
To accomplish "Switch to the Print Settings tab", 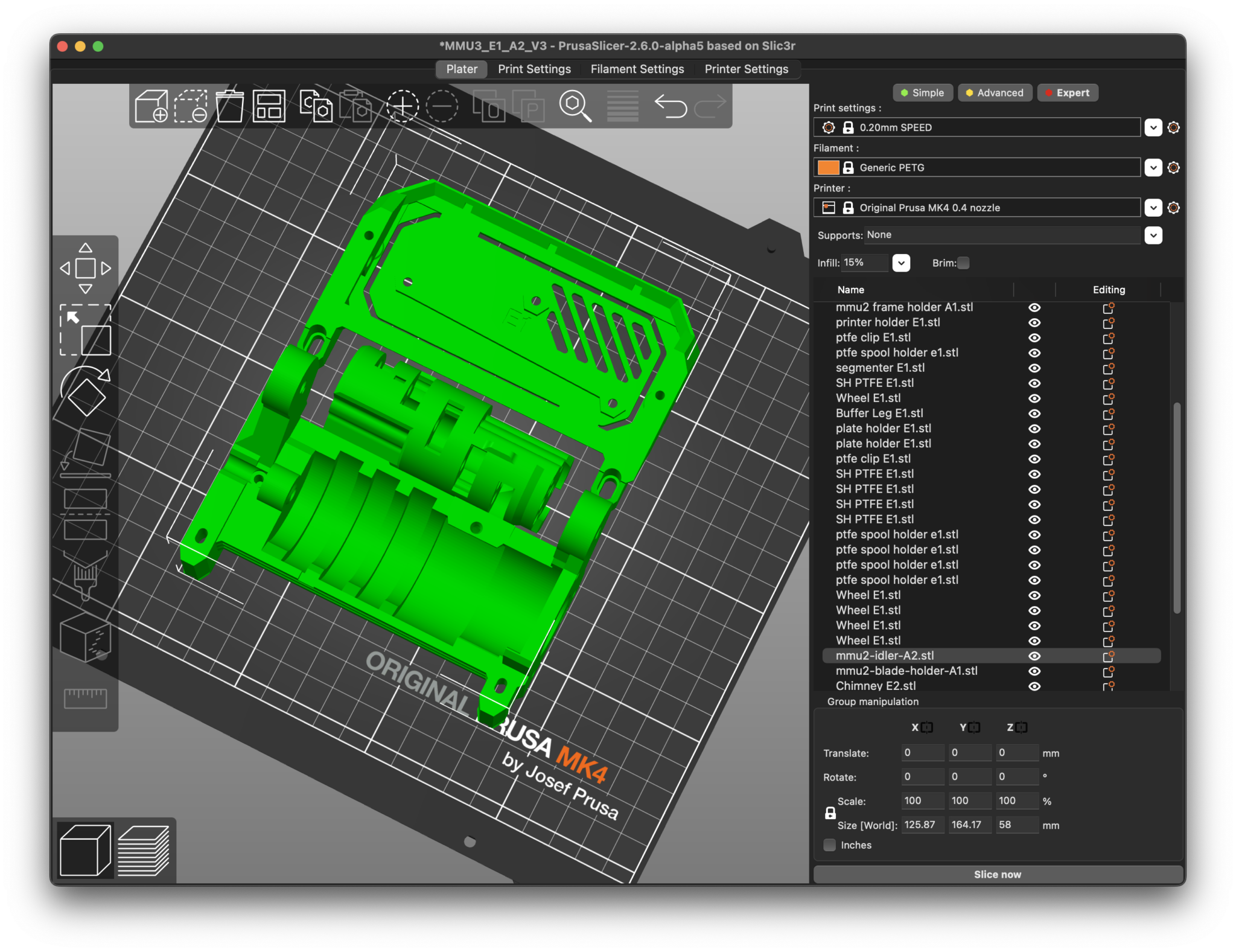I will click(x=534, y=69).
